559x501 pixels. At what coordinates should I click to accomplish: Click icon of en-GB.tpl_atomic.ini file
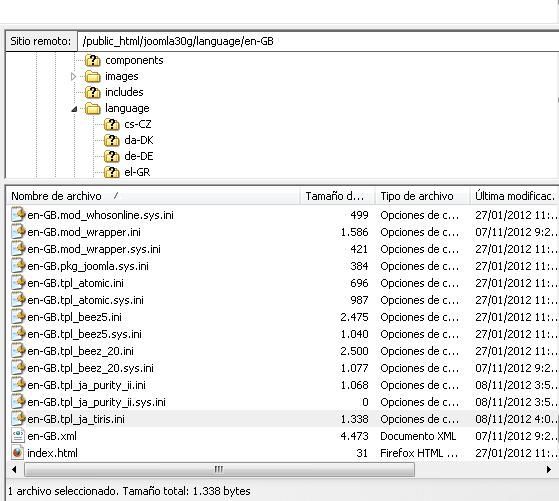[x=18, y=283]
